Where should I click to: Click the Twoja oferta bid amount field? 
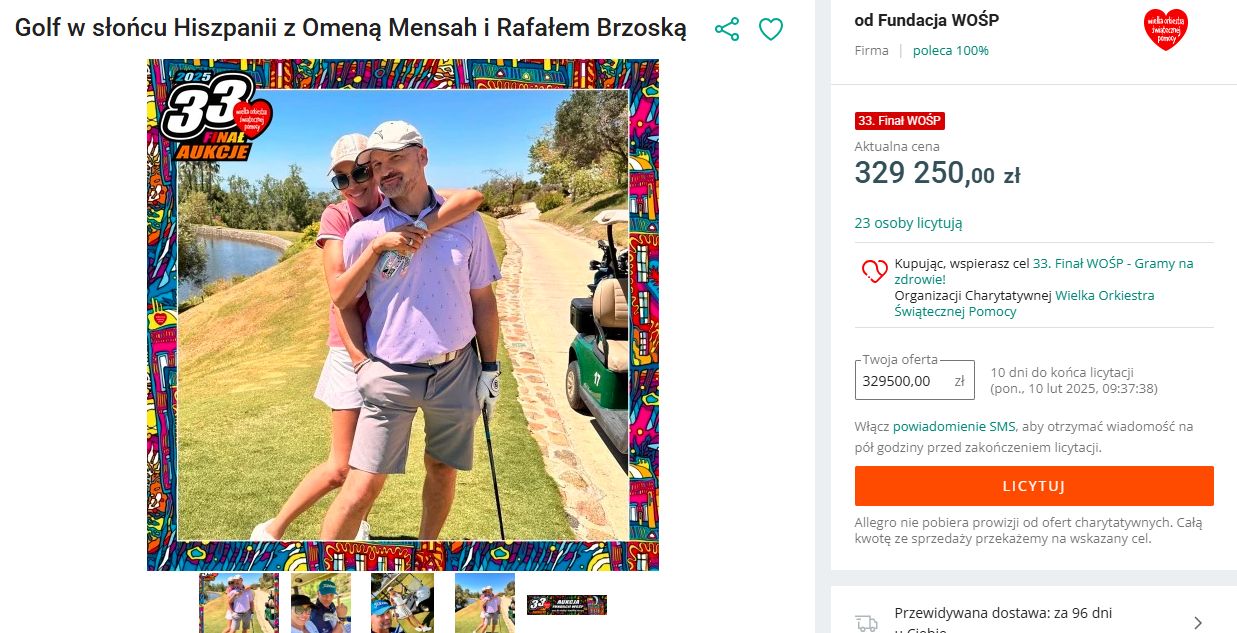pos(903,381)
